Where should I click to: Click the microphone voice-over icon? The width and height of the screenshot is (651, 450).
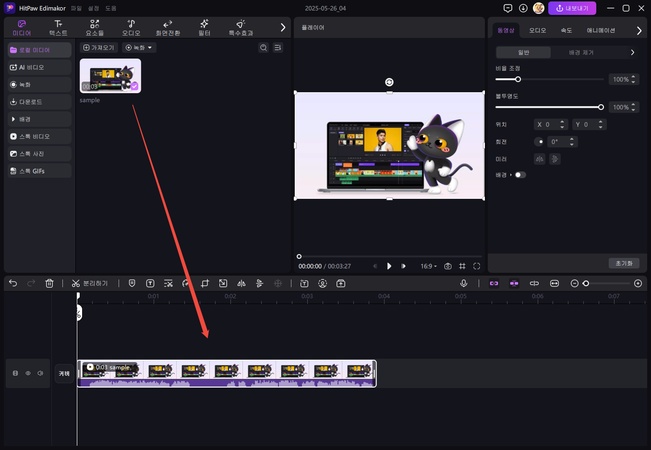(x=464, y=284)
